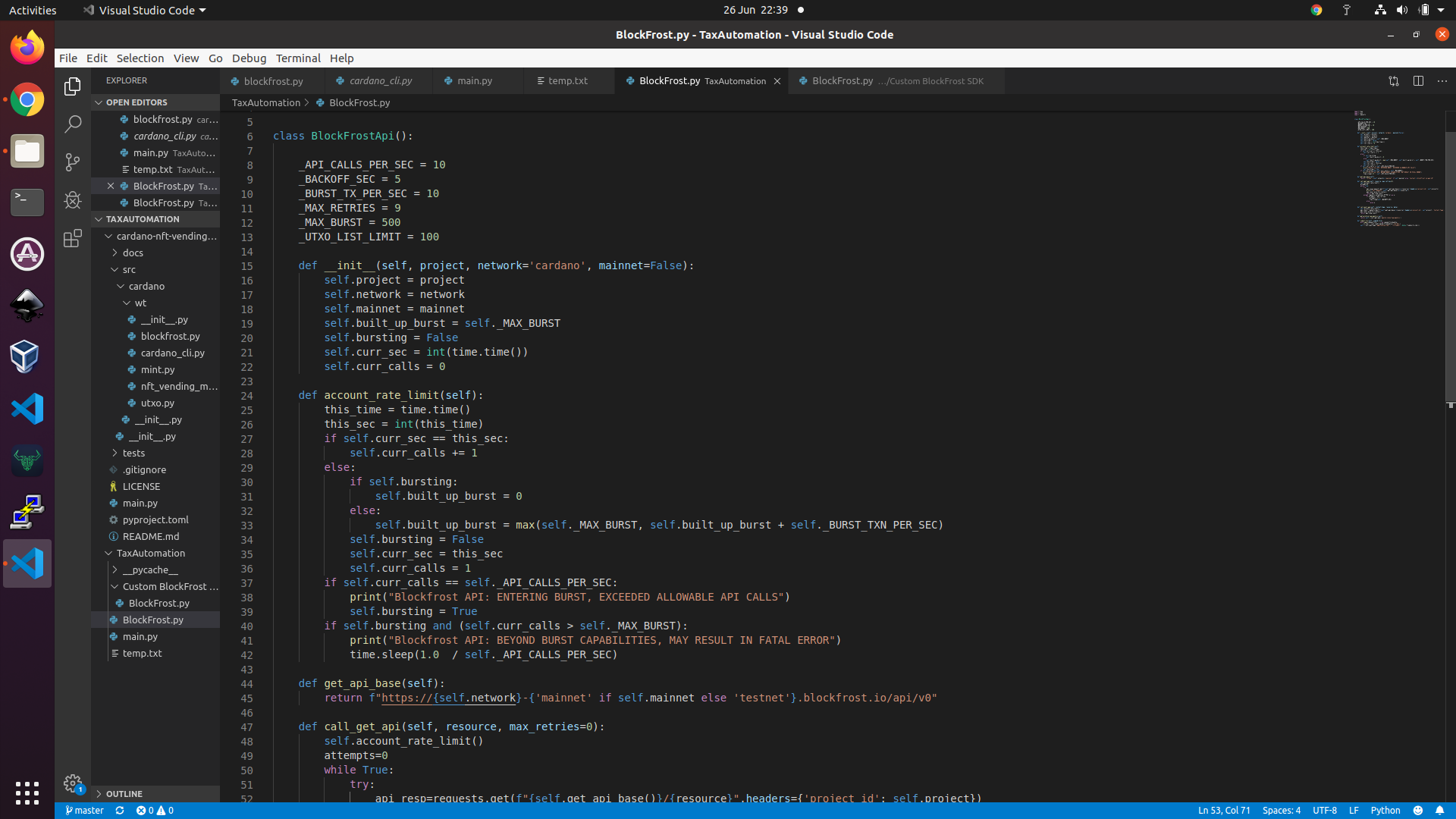Image resolution: width=1456 pixels, height=819 pixels.
Task: Open Files manager from the dock
Action: [x=27, y=151]
